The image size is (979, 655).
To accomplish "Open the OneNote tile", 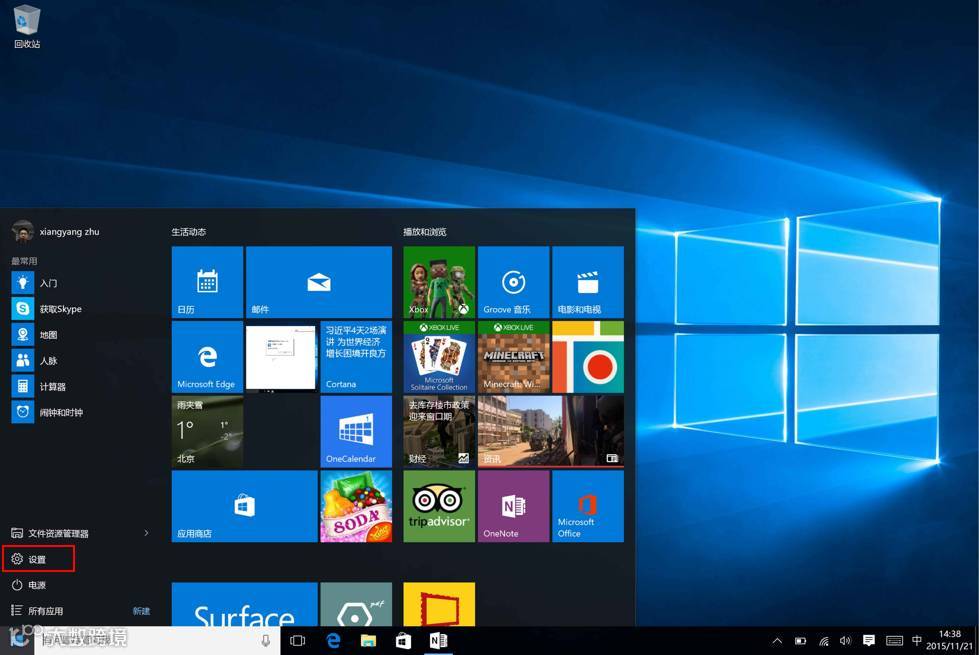I will pyautogui.click(x=513, y=506).
